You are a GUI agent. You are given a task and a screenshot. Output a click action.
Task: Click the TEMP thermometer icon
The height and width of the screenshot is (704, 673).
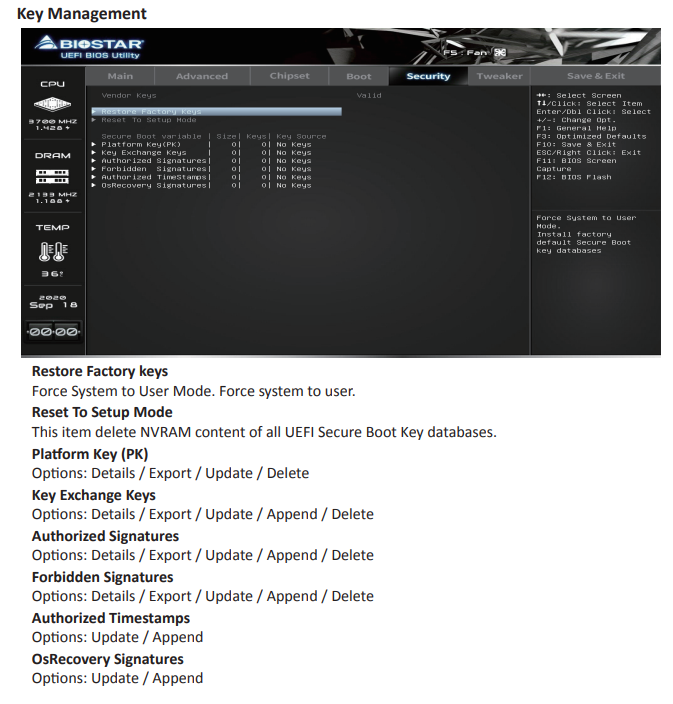(x=53, y=251)
